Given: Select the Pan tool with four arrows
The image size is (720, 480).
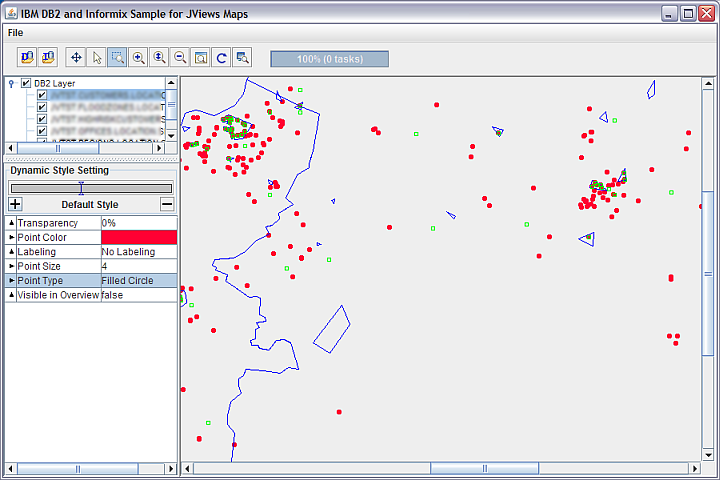Looking at the screenshot, I should [76, 57].
